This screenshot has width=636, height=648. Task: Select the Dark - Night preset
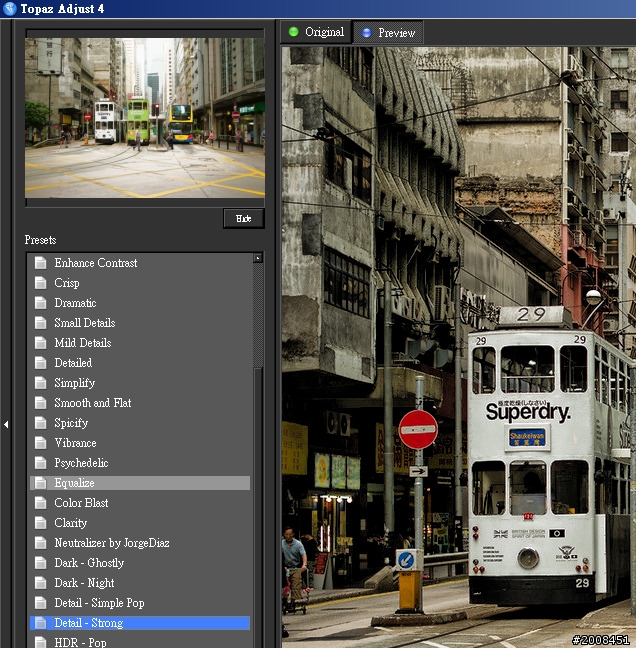tap(140, 583)
